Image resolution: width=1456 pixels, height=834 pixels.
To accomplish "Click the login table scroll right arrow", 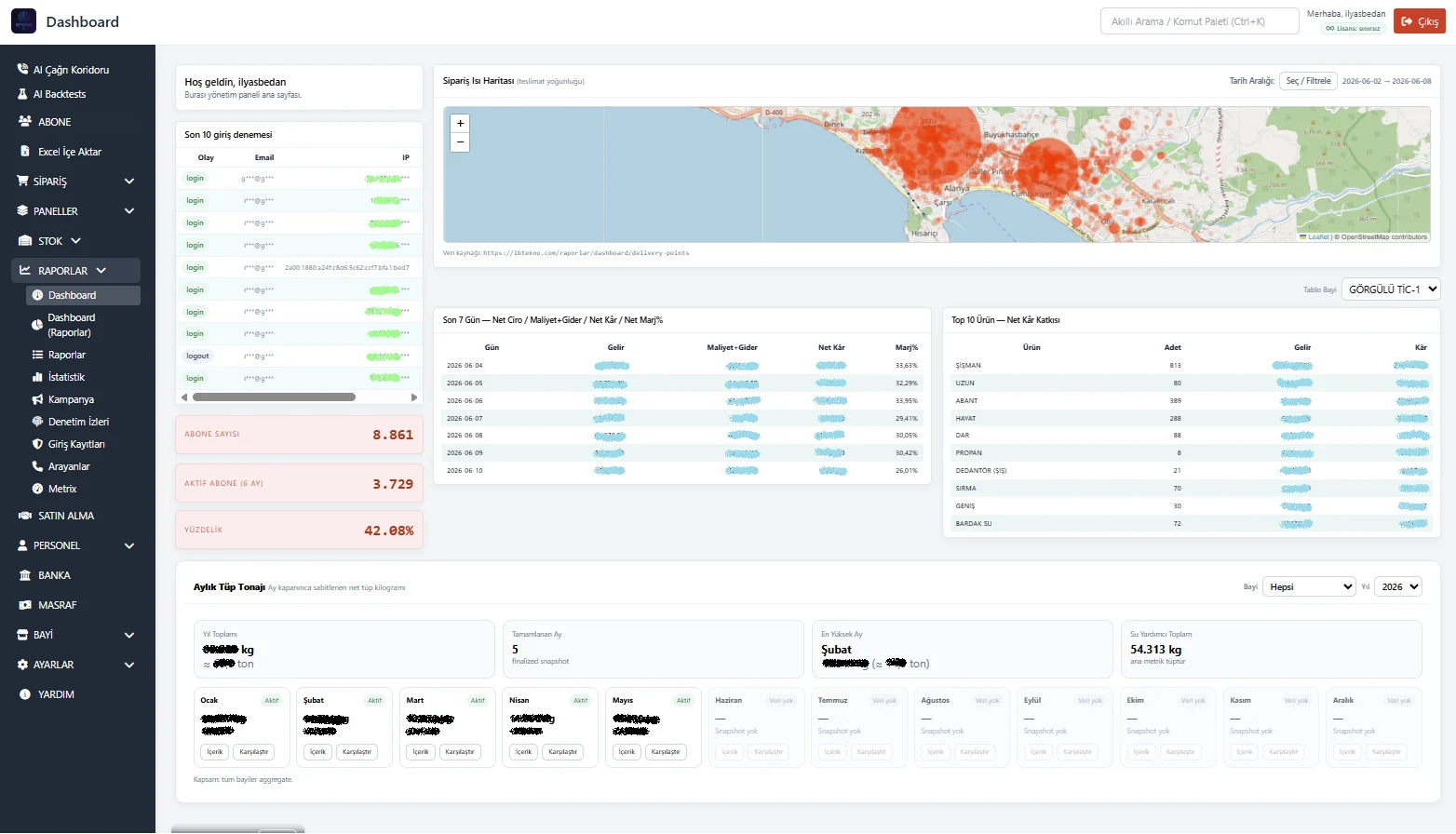I will point(414,397).
